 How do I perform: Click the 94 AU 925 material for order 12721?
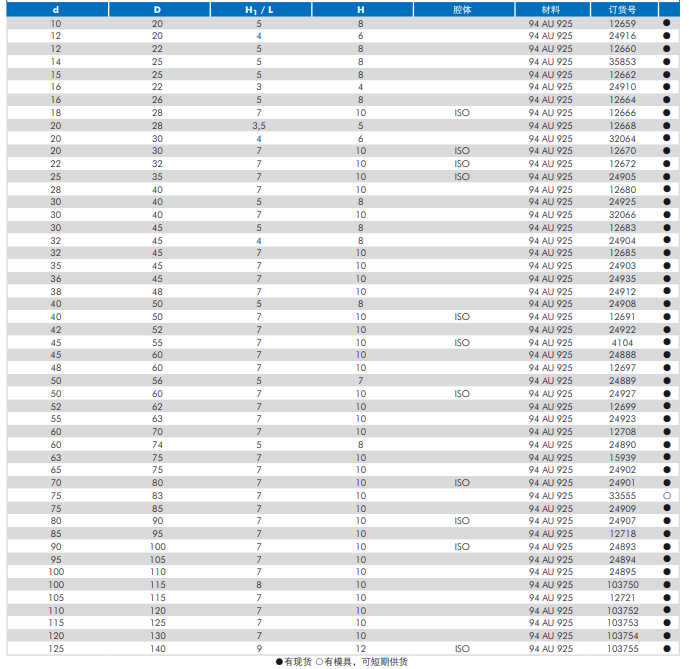550,598
